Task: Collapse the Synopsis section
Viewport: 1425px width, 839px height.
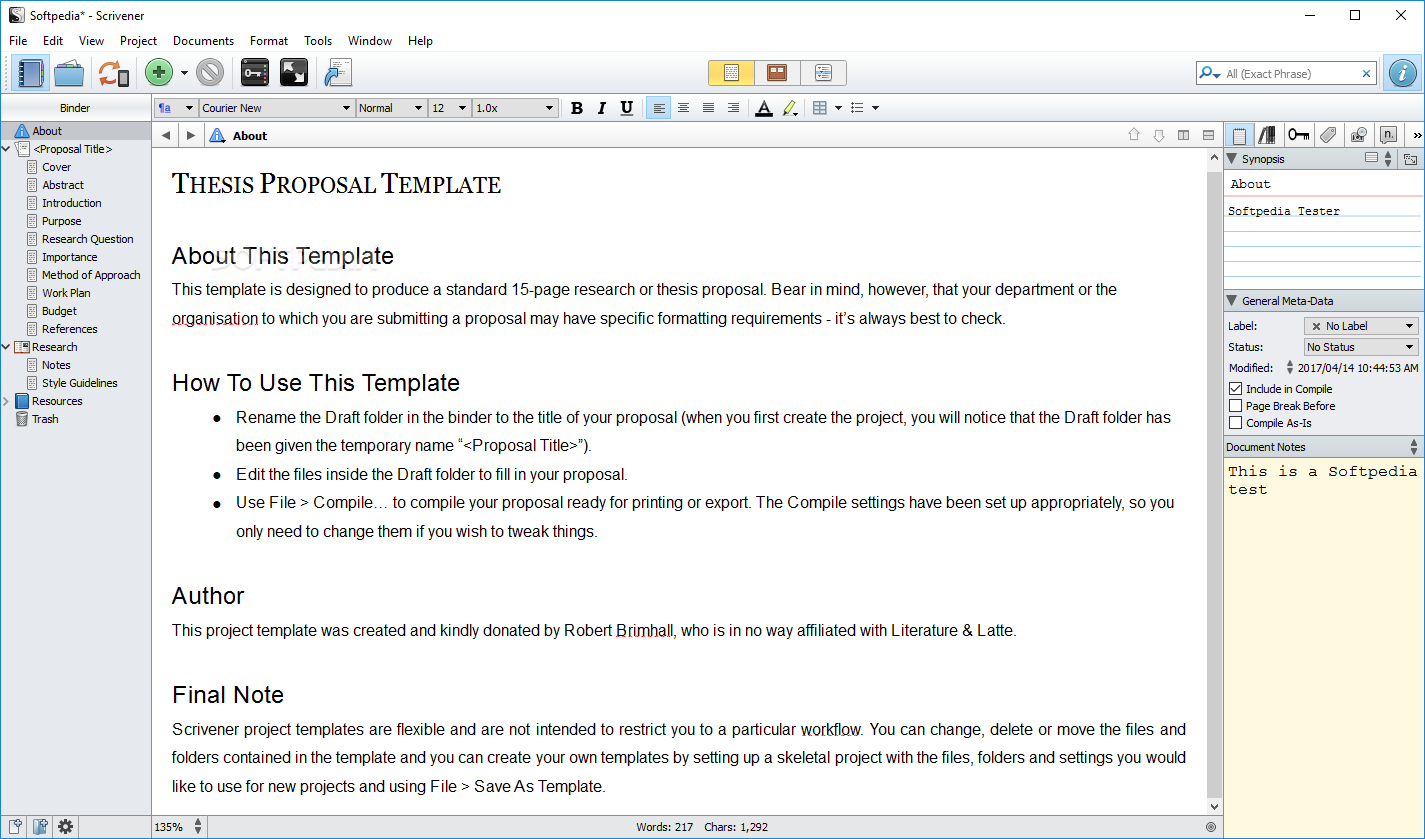Action: [1232, 159]
